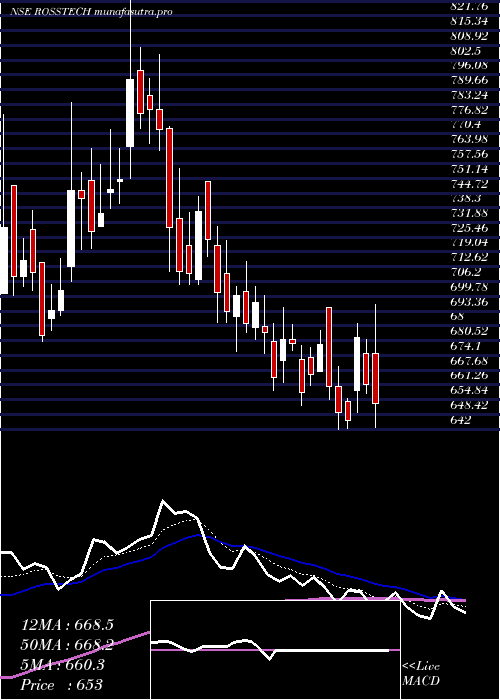Click the 667.68 price axis label
This screenshot has width=500, height=700.
(x=469, y=360)
